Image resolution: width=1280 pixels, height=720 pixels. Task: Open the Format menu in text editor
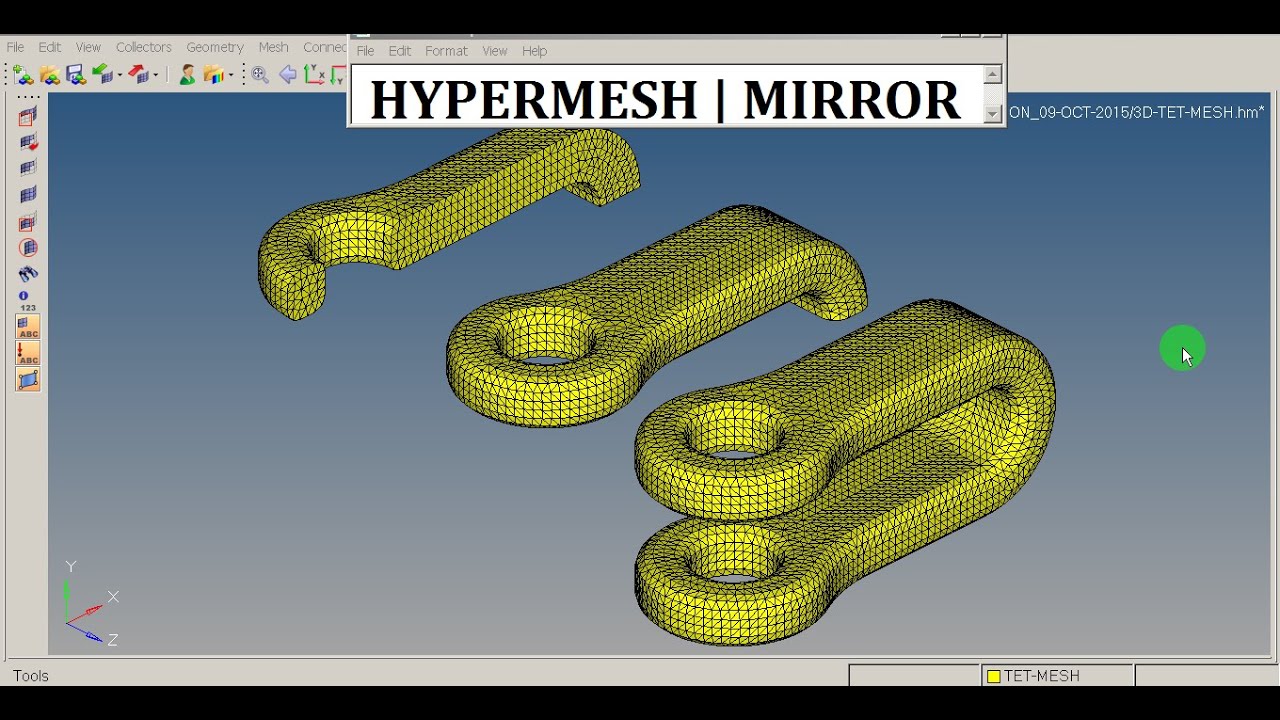coord(446,51)
